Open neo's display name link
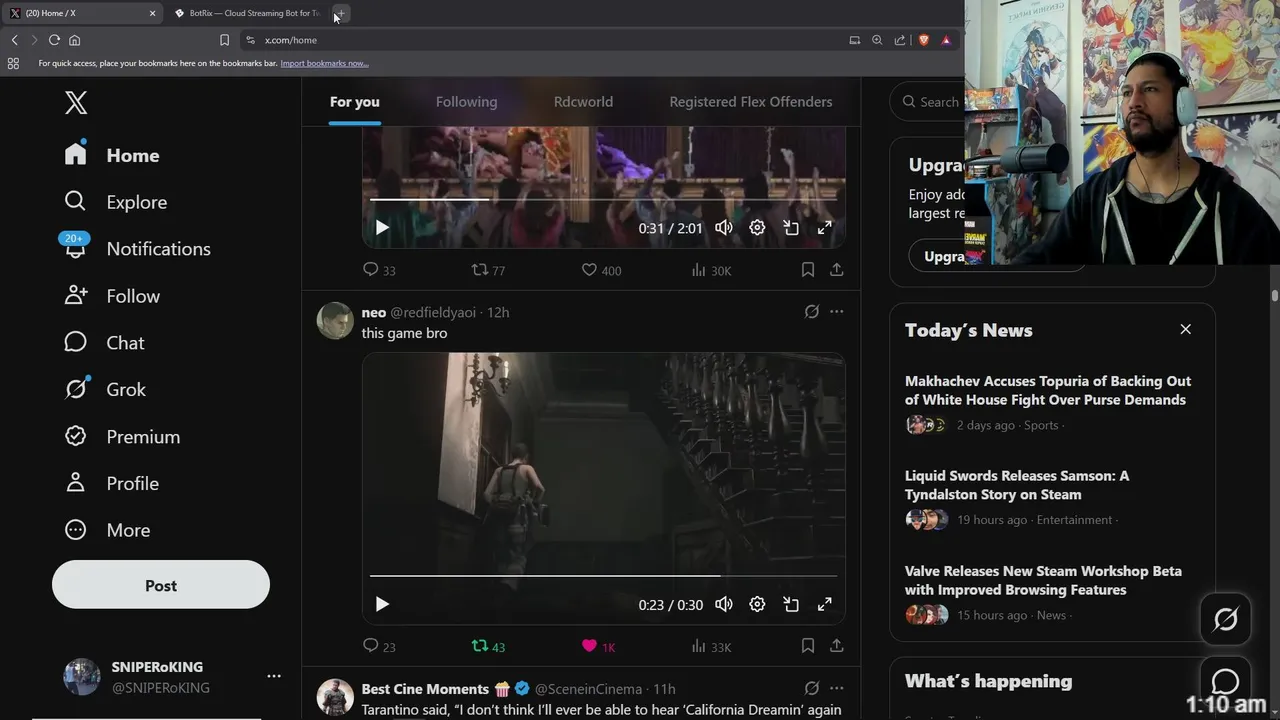The image size is (1280, 720). coord(373,312)
